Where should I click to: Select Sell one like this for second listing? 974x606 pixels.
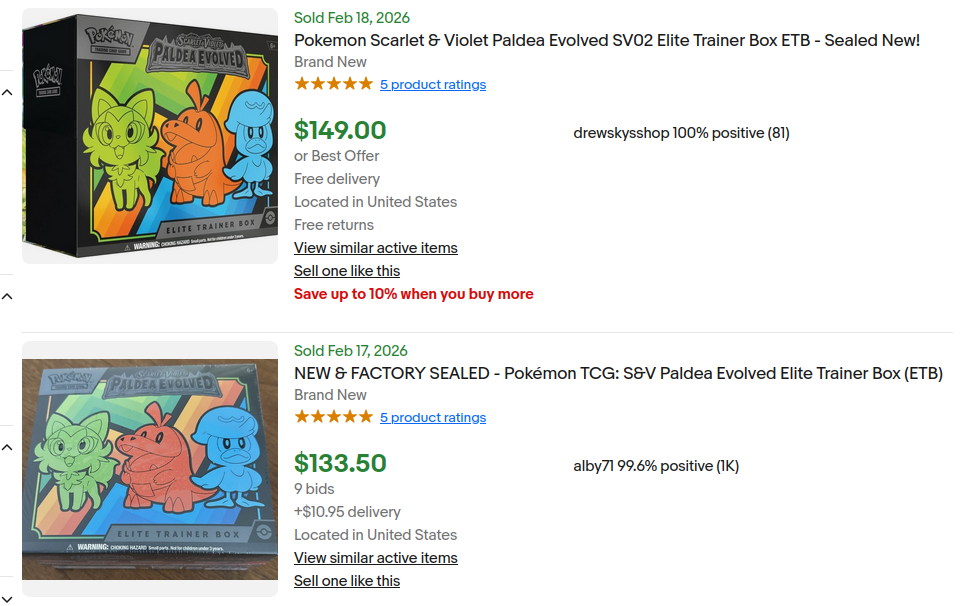point(346,581)
